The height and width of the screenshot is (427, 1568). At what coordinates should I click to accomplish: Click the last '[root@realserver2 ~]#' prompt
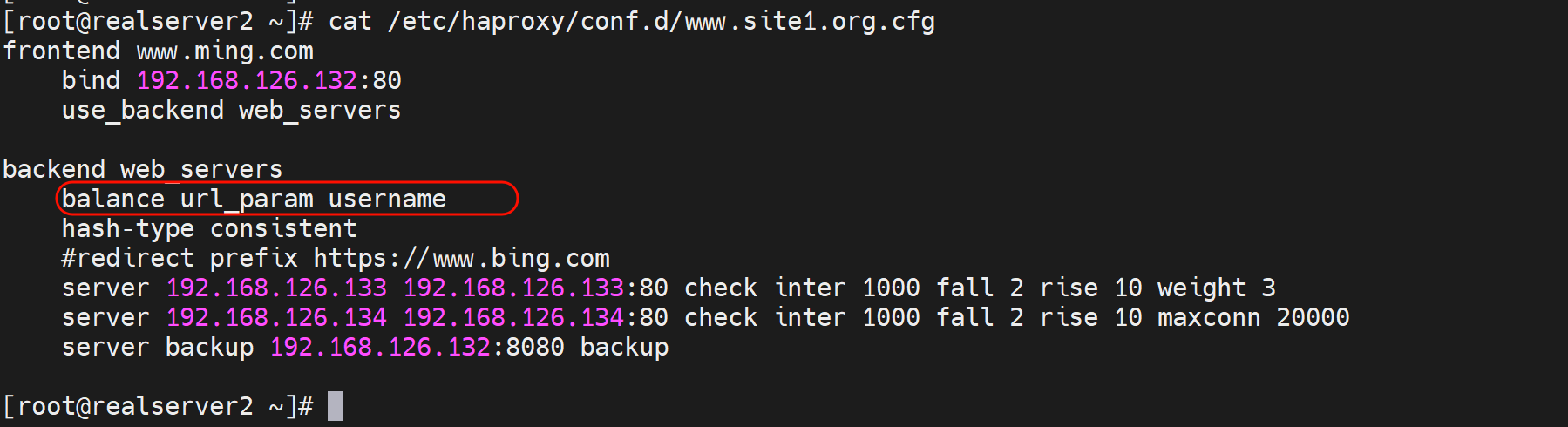point(158,406)
